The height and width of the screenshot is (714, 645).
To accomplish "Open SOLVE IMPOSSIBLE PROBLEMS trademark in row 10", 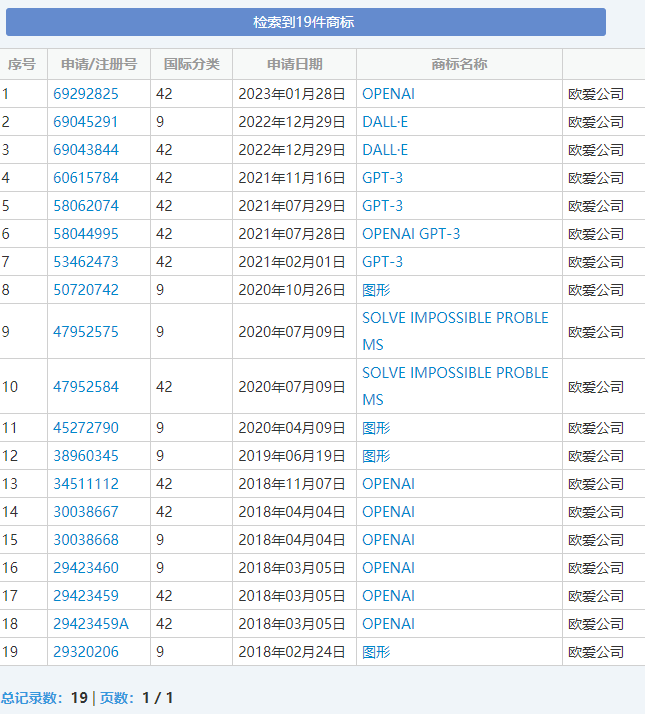I will 455,386.
